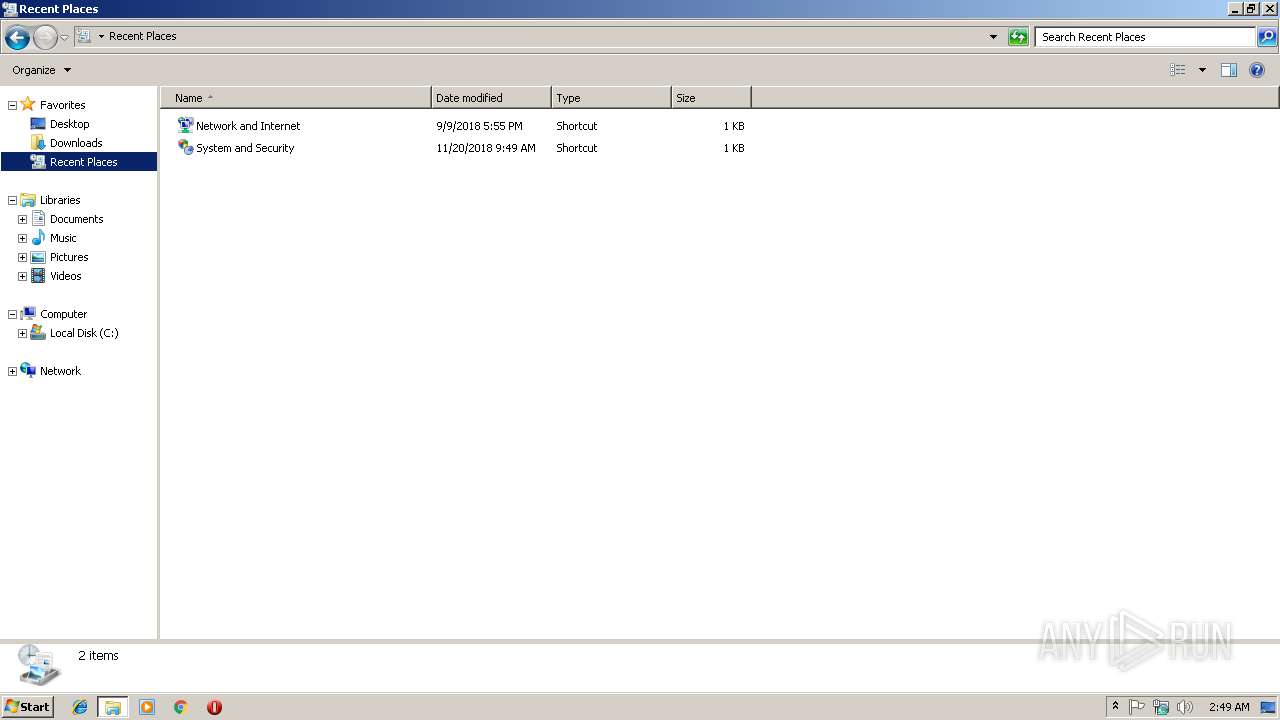Open the Start menu
This screenshot has width=1280, height=720.
pyautogui.click(x=27, y=706)
